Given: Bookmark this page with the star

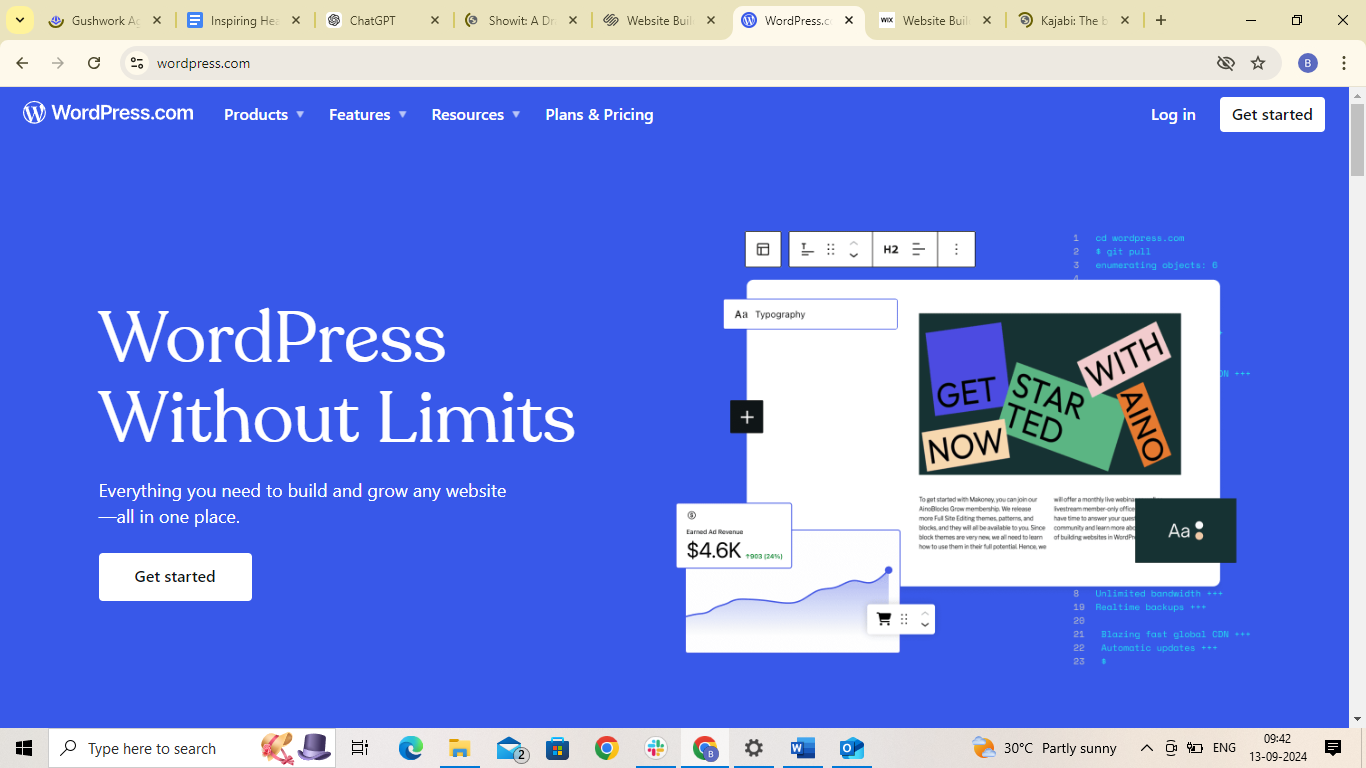Looking at the screenshot, I should [x=1258, y=63].
